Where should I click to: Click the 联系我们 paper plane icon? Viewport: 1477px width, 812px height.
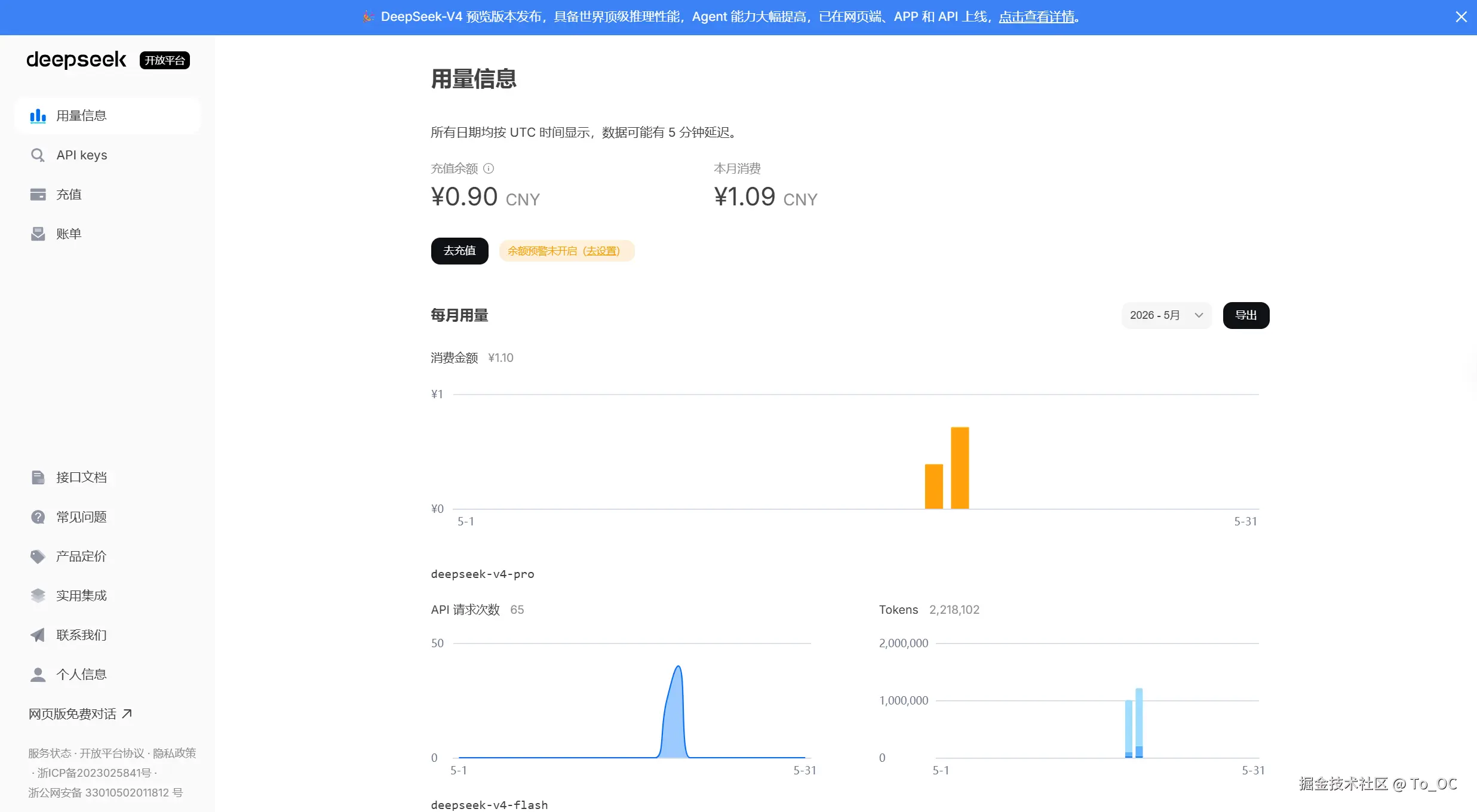[x=38, y=635]
